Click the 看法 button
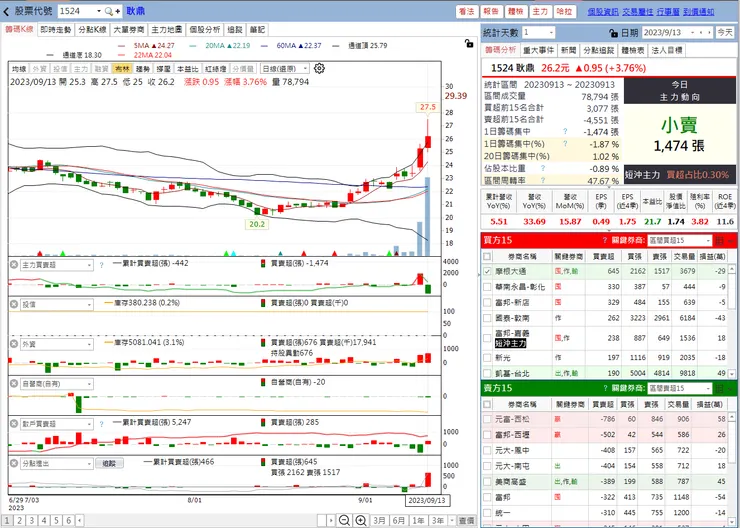Image resolution: width=740 pixels, height=528 pixels. [466, 11]
